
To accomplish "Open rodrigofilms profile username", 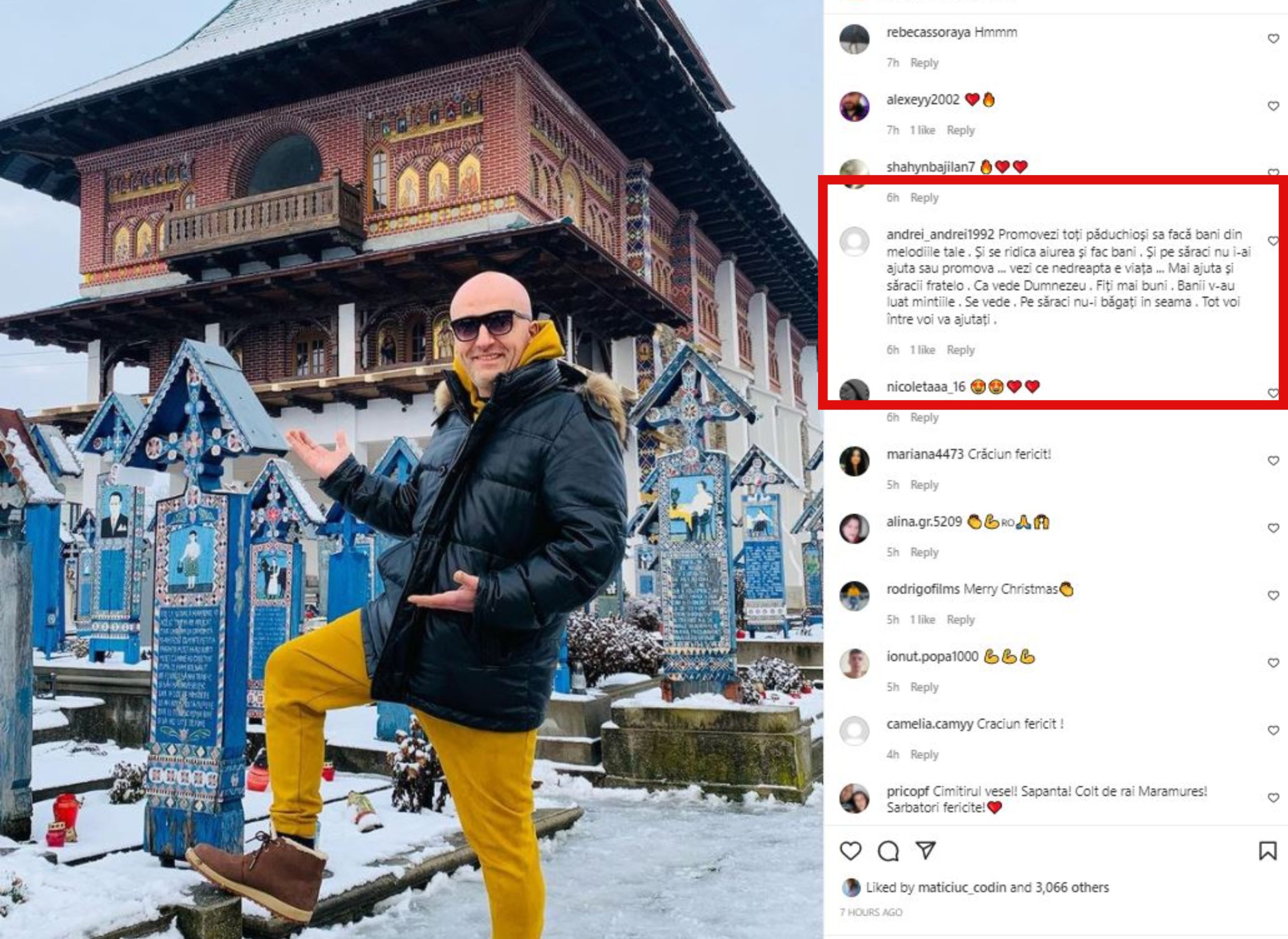I will (922, 589).
